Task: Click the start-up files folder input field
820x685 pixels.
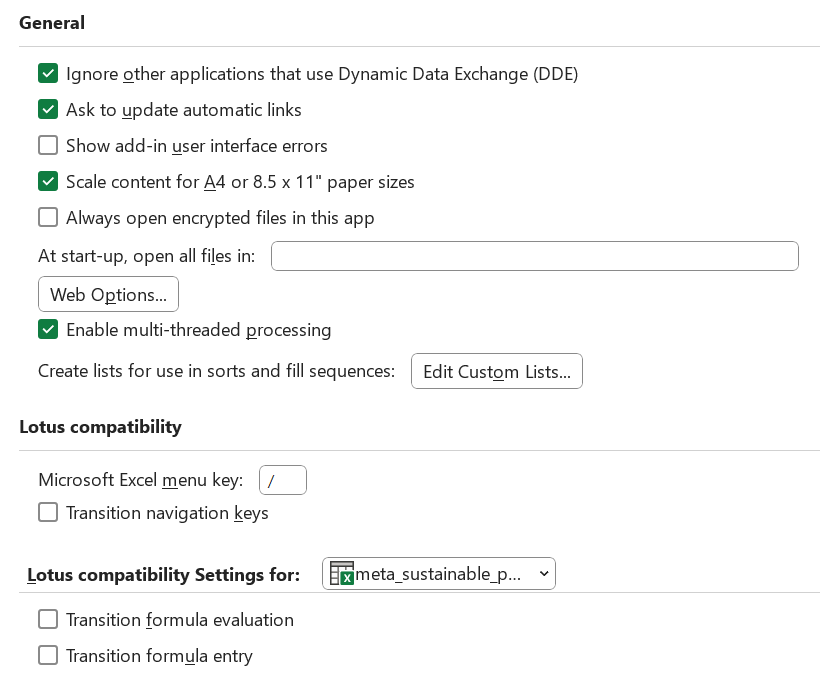Action: pyautogui.click(x=534, y=257)
